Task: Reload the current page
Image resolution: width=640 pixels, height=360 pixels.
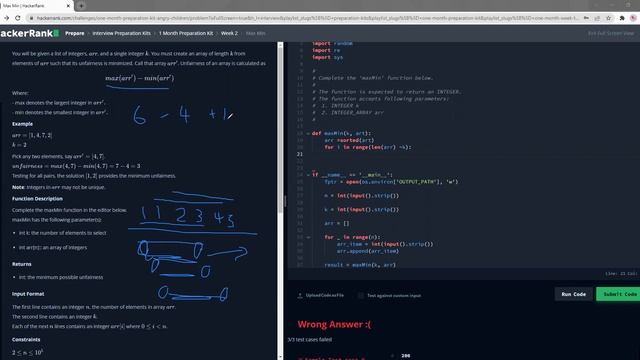Action: 18,18
